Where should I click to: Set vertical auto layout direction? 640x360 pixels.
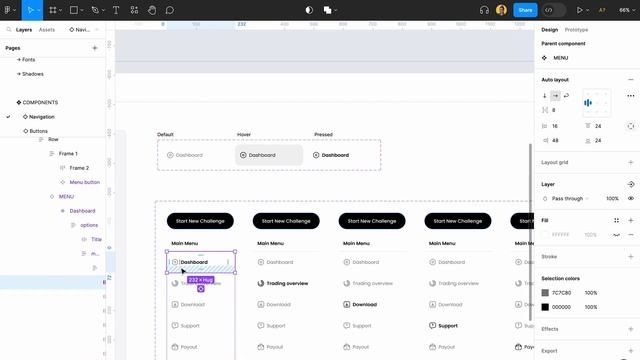pos(544,96)
